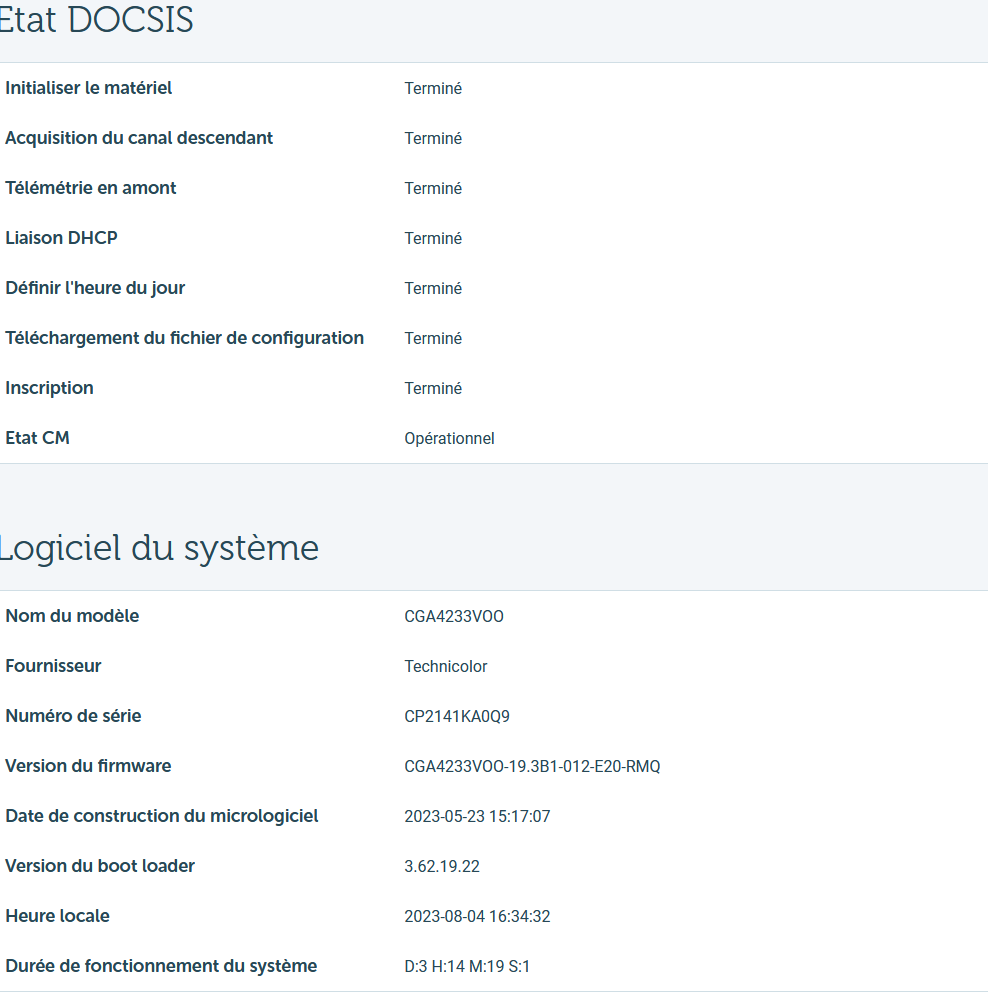The image size is (988, 992).
Task: Click the vendor value 'Technicolor'
Action: pyautogui.click(x=446, y=666)
